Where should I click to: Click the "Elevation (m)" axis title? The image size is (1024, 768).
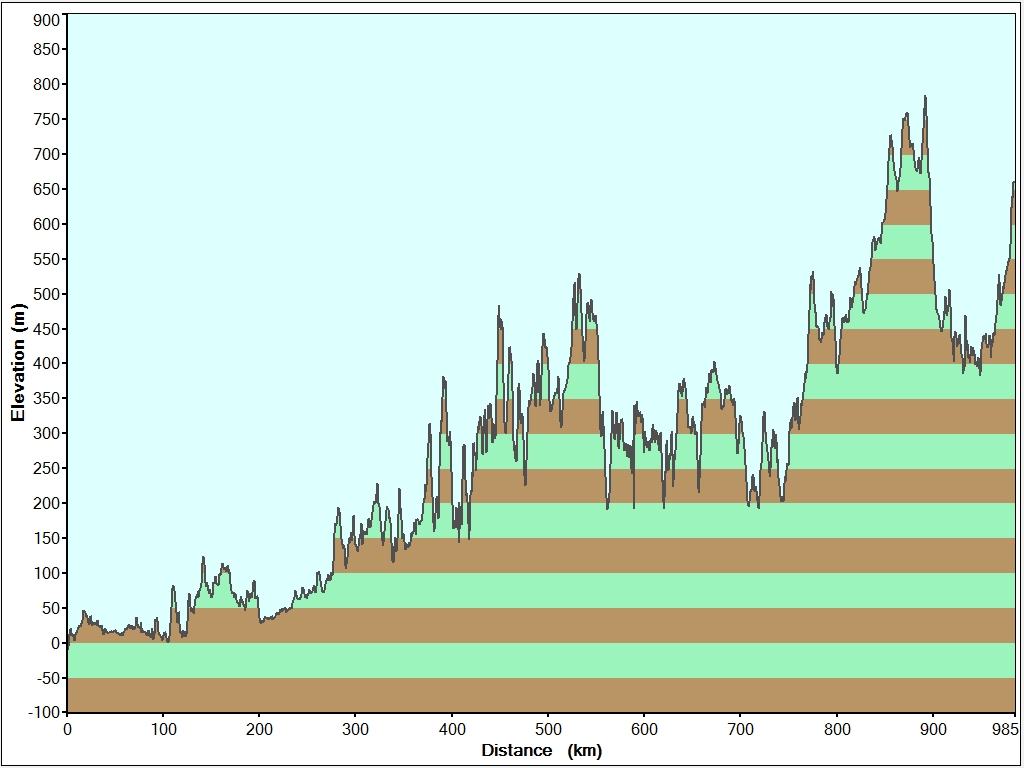[17, 362]
